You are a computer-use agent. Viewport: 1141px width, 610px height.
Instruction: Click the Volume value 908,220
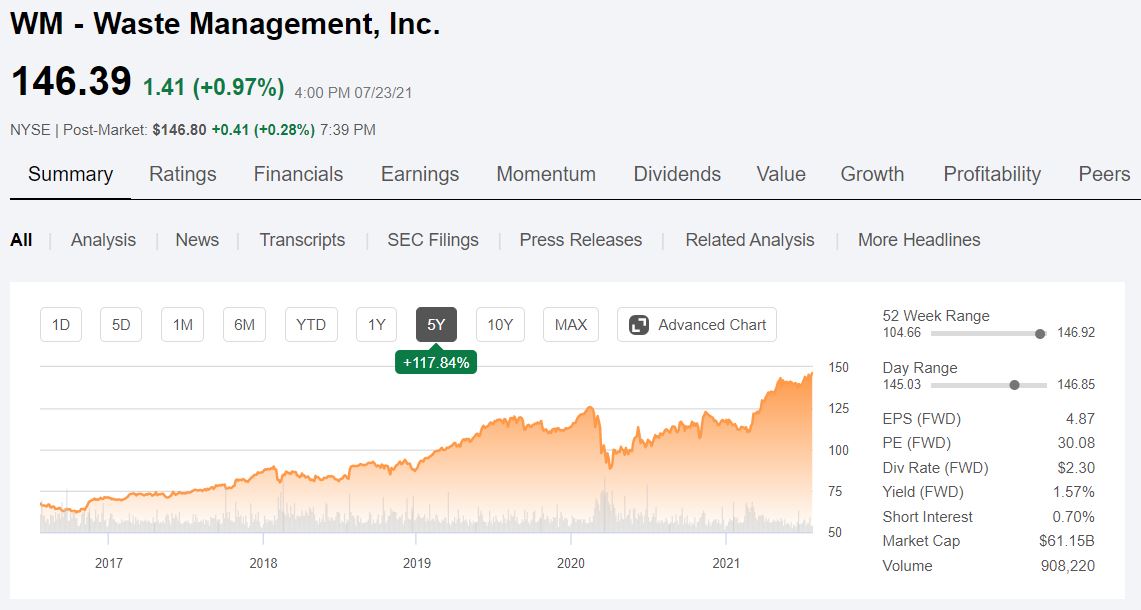(1068, 566)
